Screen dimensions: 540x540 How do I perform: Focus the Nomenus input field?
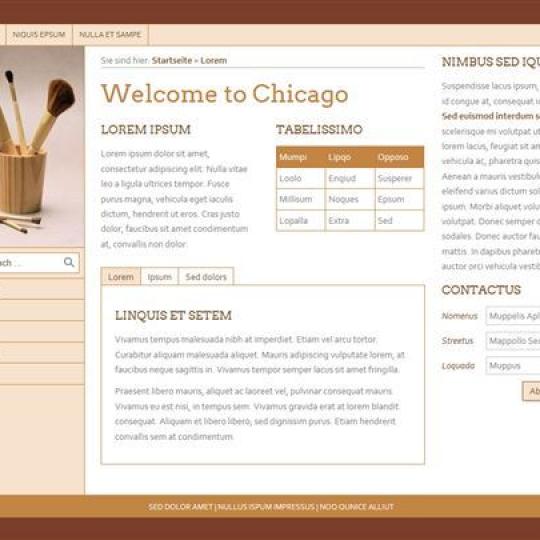pos(513,316)
